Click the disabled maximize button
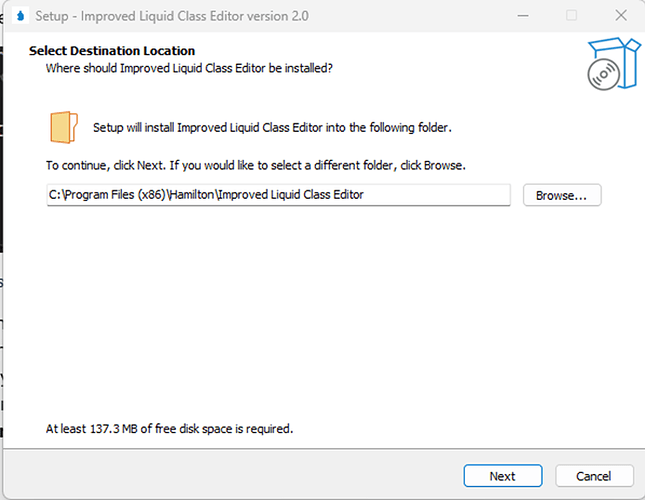Screen dimensions: 645x500 [571, 16]
